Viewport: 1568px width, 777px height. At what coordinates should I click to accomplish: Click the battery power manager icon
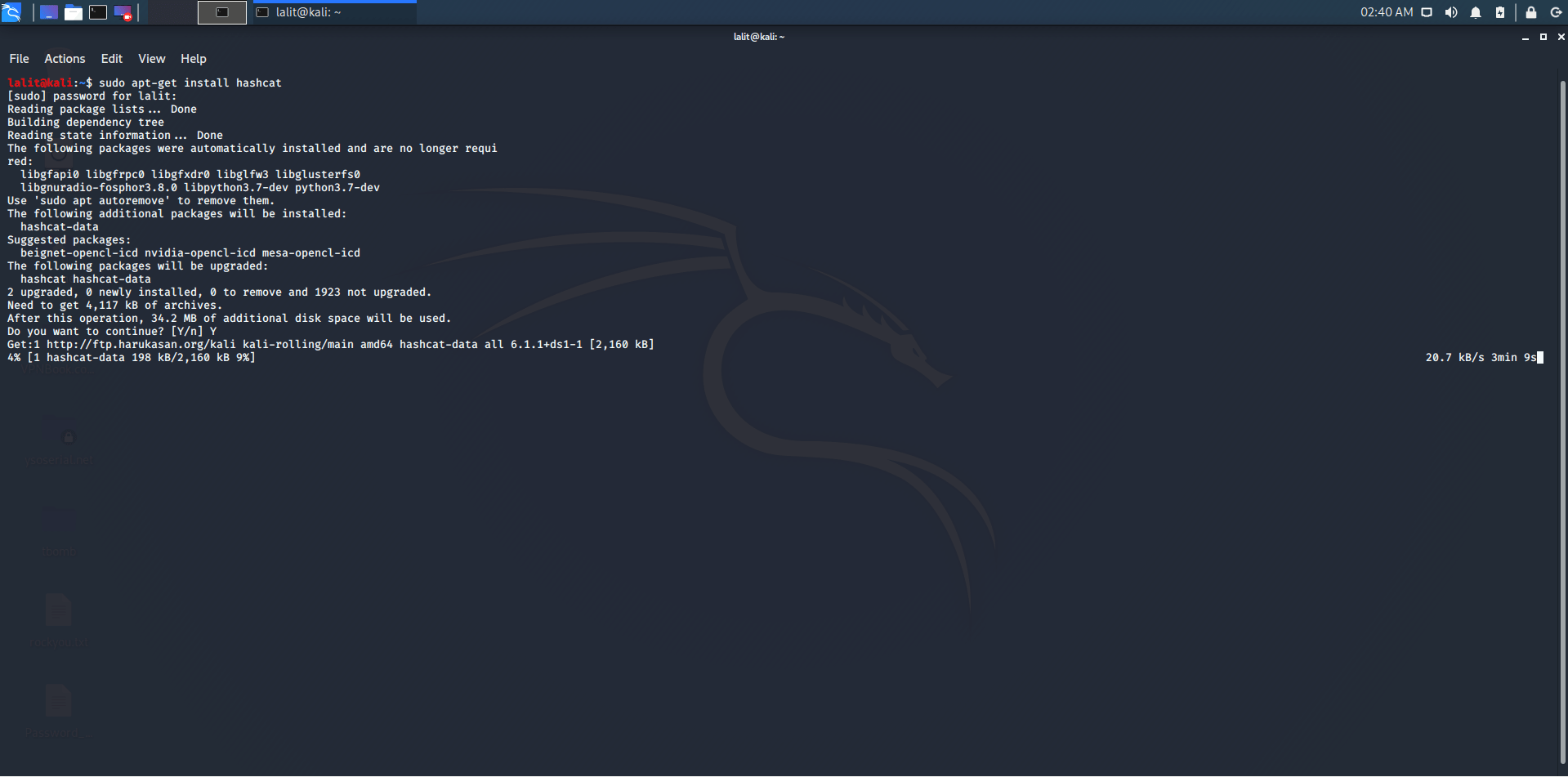point(1500,12)
